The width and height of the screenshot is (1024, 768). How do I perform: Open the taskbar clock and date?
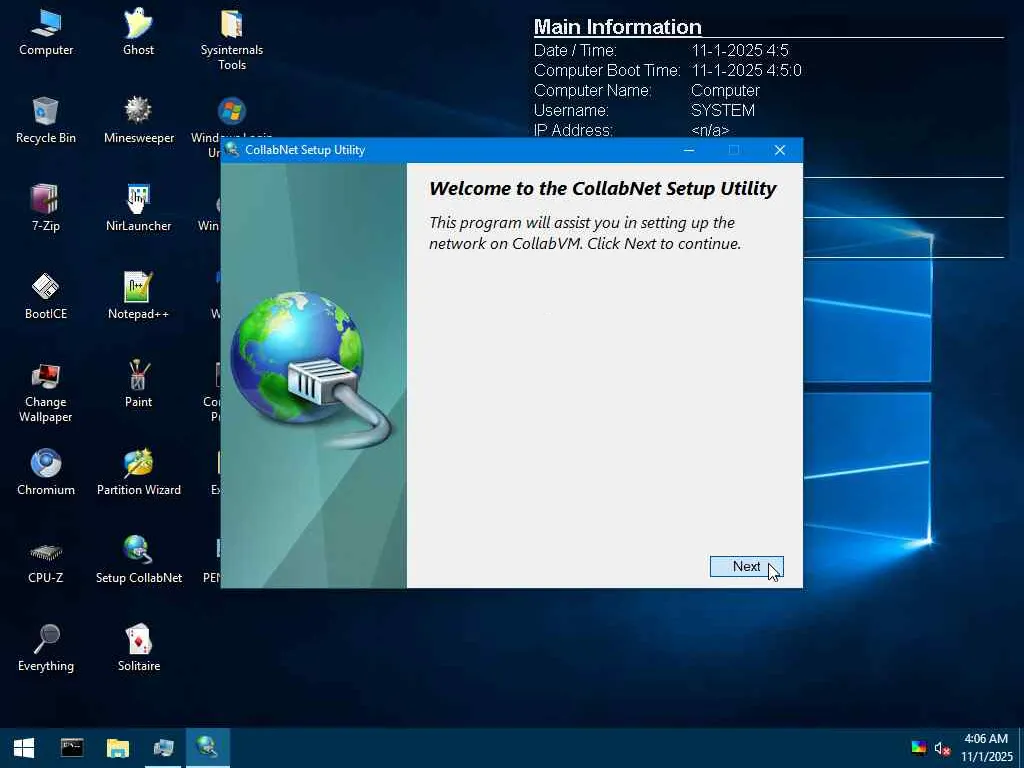(986, 748)
